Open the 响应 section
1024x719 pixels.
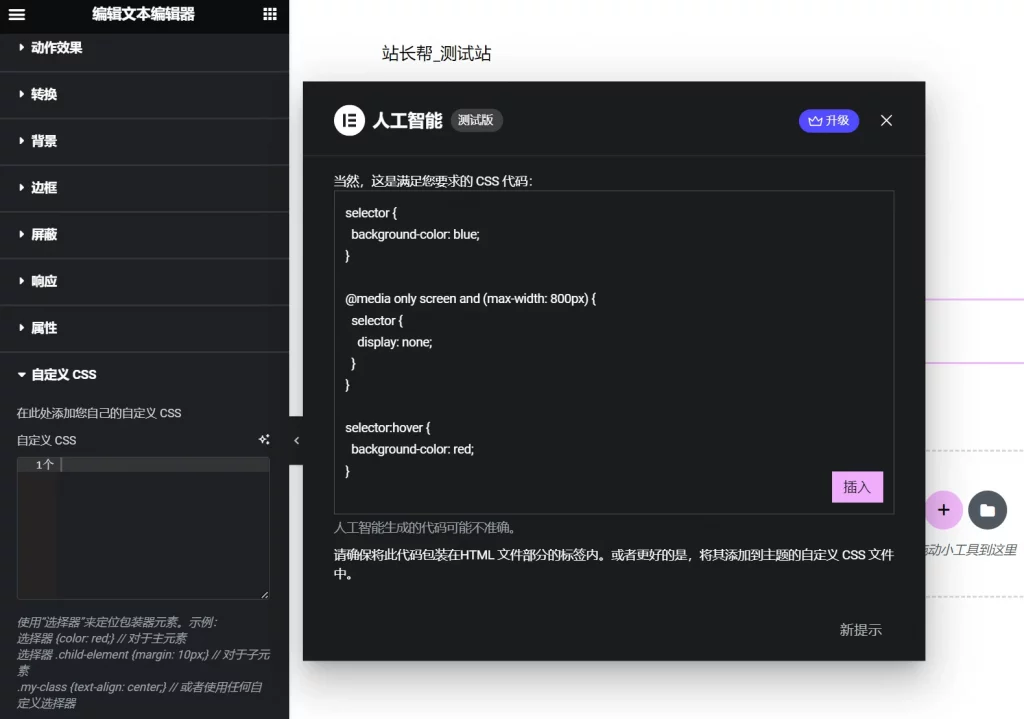pos(44,281)
